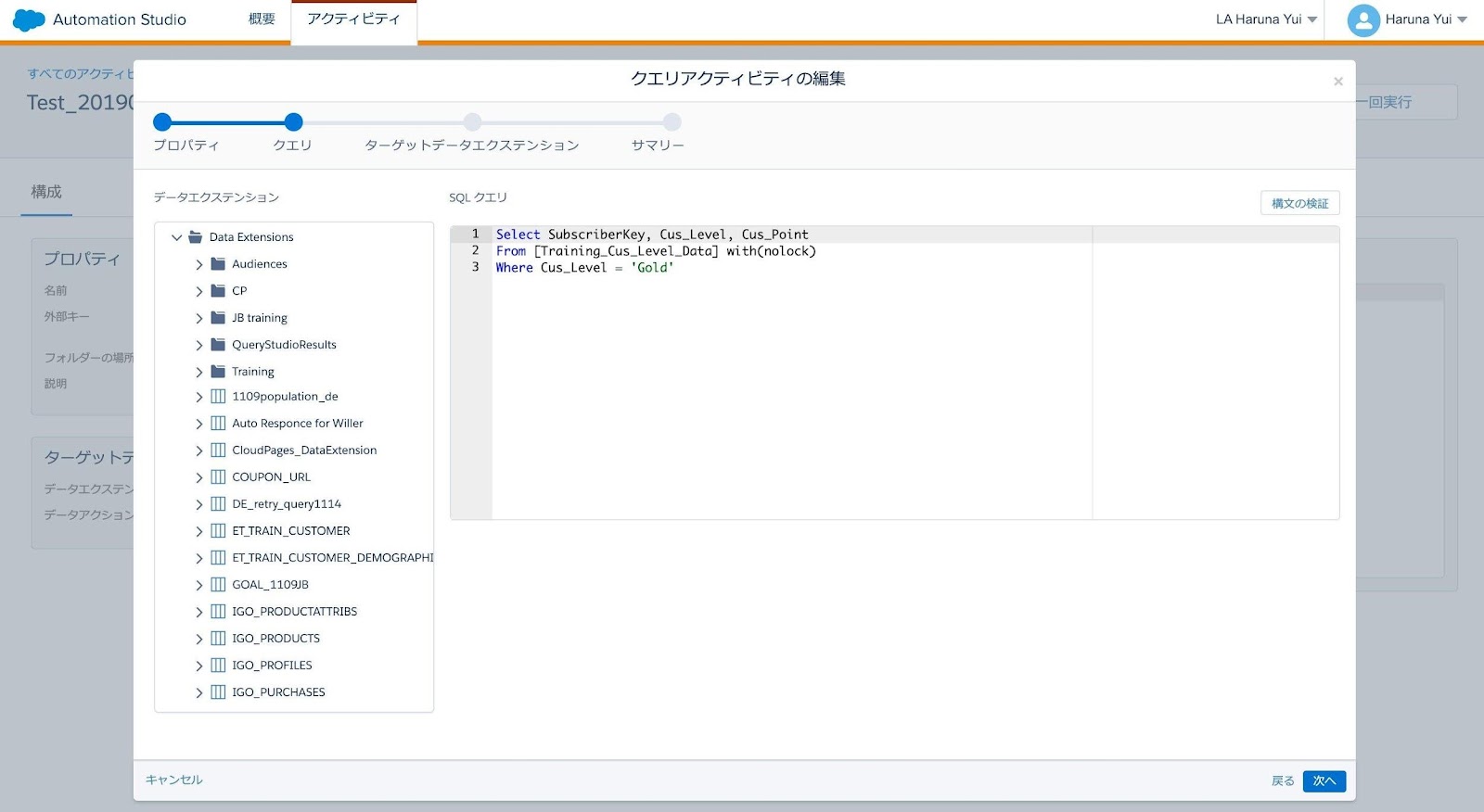Expand the Training folder chevron
Viewport: 1484px width, 812px height.
(198, 373)
